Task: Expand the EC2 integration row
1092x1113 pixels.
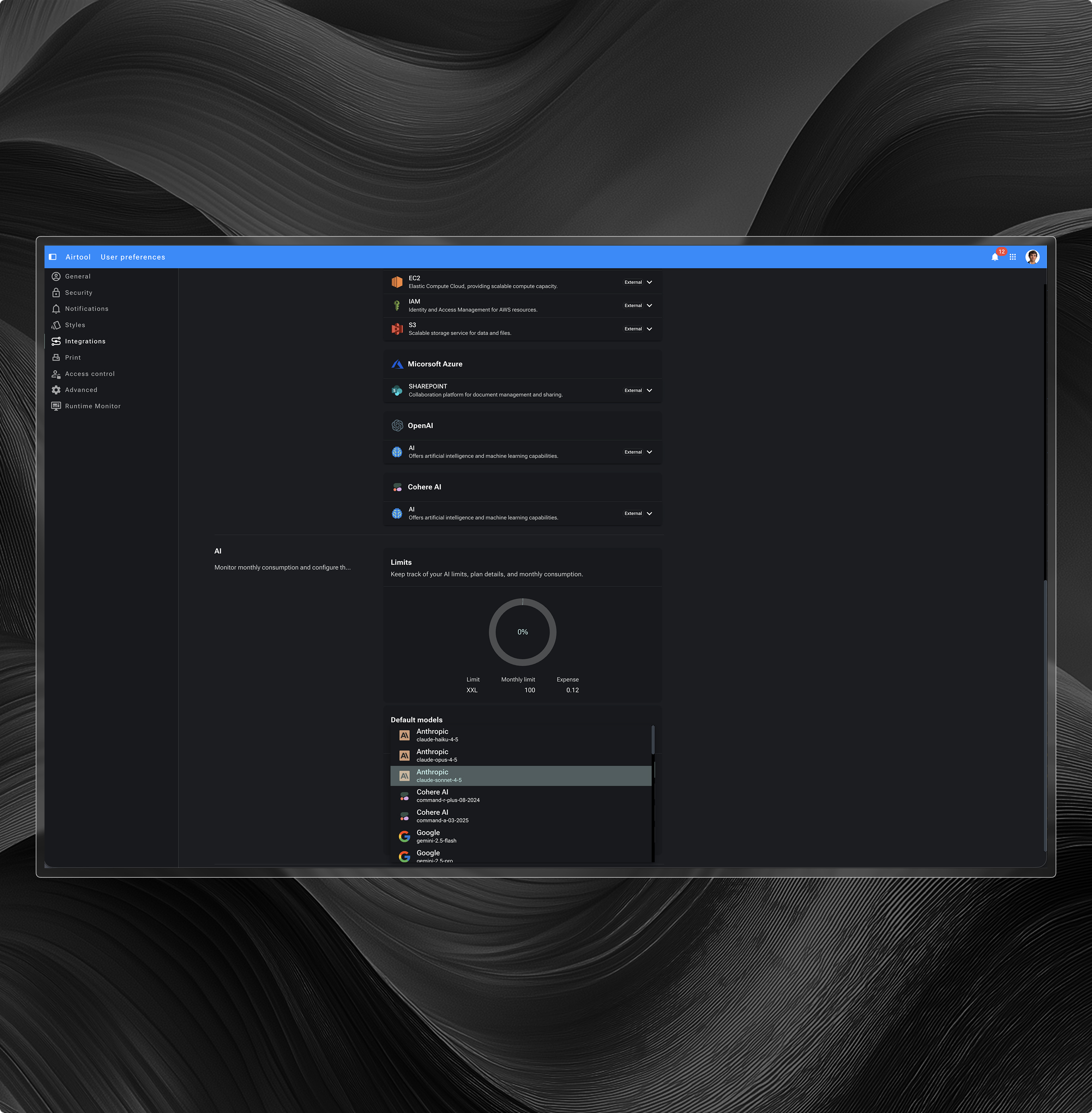Action: (649, 282)
